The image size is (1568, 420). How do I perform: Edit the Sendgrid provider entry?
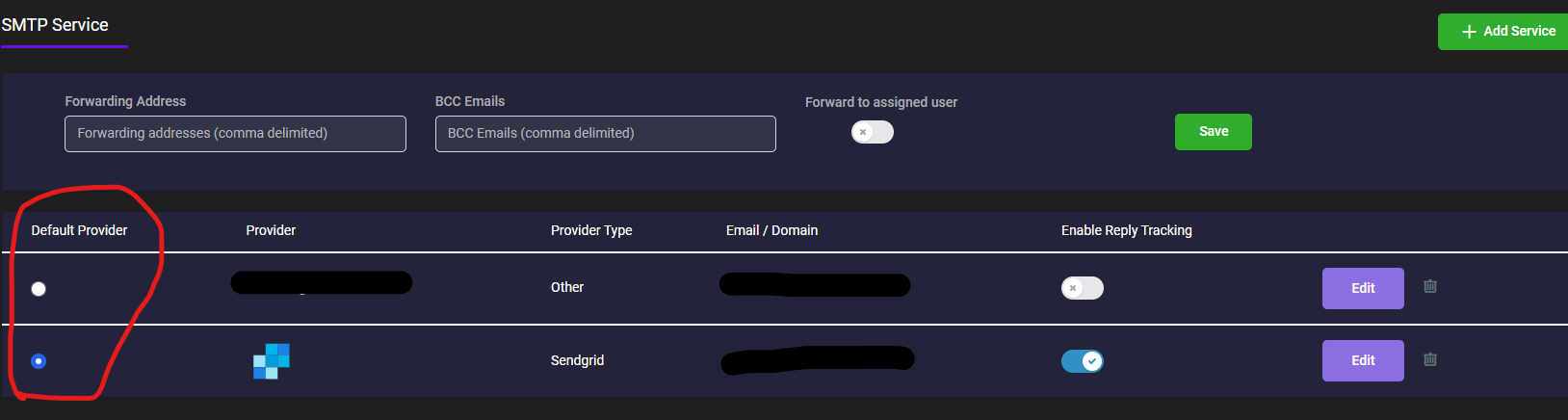tap(1363, 360)
